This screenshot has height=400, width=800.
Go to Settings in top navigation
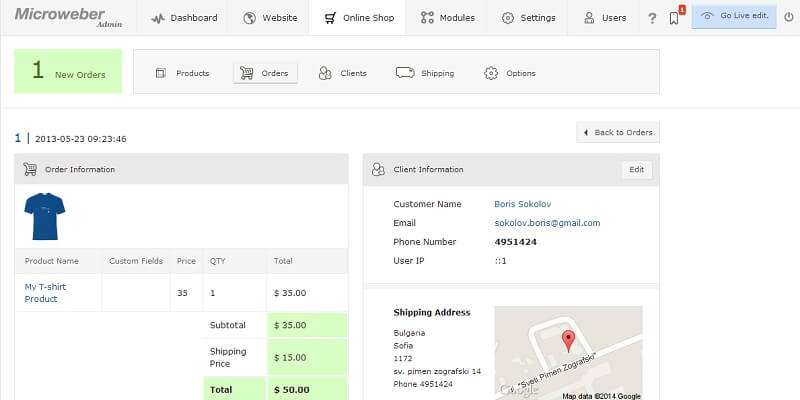click(x=528, y=18)
